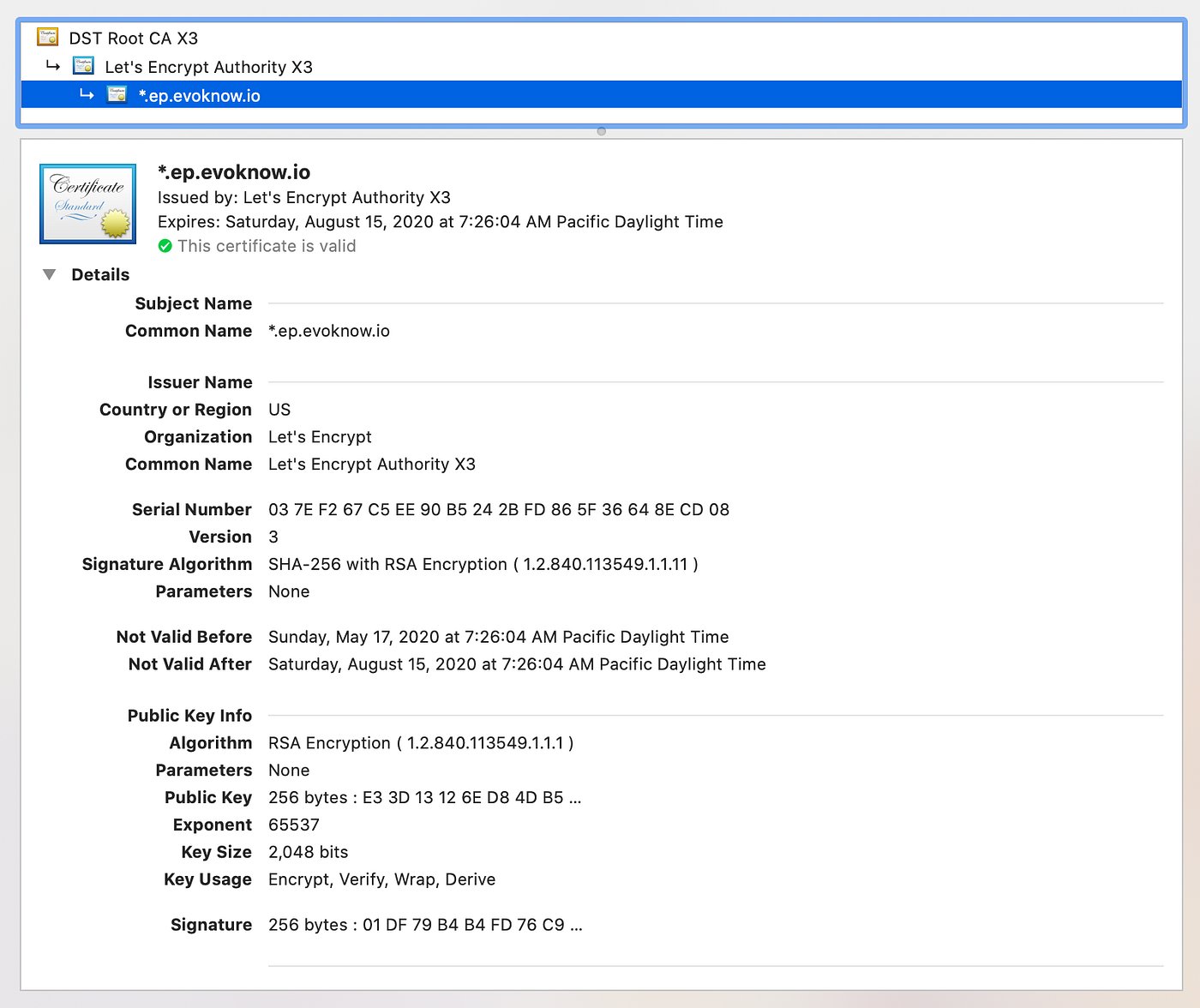Image resolution: width=1200 pixels, height=1008 pixels.
Task: Click the Not Valid Before label
Action: pyautogui.click(x=184, y=637)
